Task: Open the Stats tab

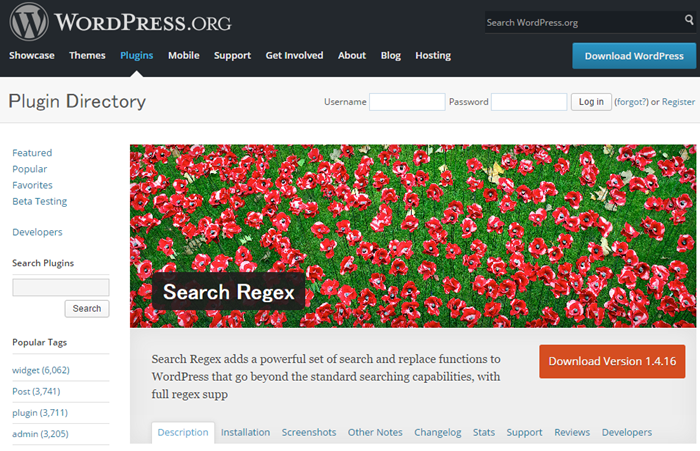Action: click(x=484, y=432)
